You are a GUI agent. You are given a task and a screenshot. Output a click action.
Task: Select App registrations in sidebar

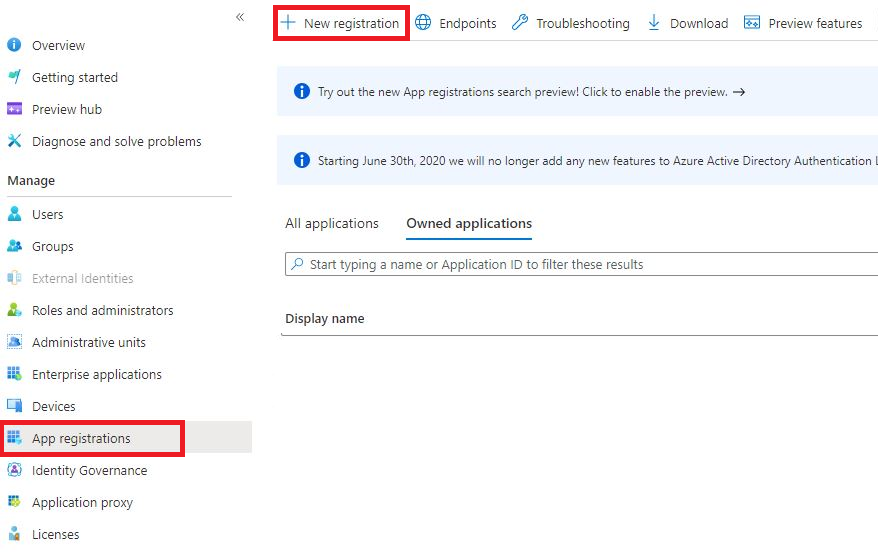pyautogui.click(x=81, y=438)
